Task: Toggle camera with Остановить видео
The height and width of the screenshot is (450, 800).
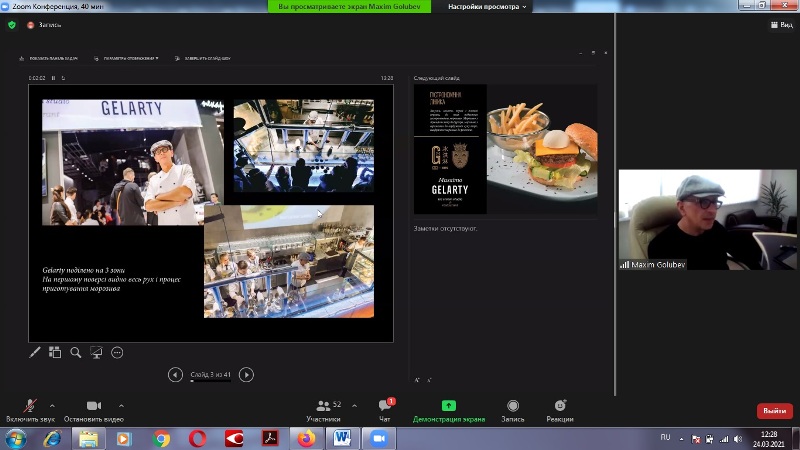Action: click(93, 406)
